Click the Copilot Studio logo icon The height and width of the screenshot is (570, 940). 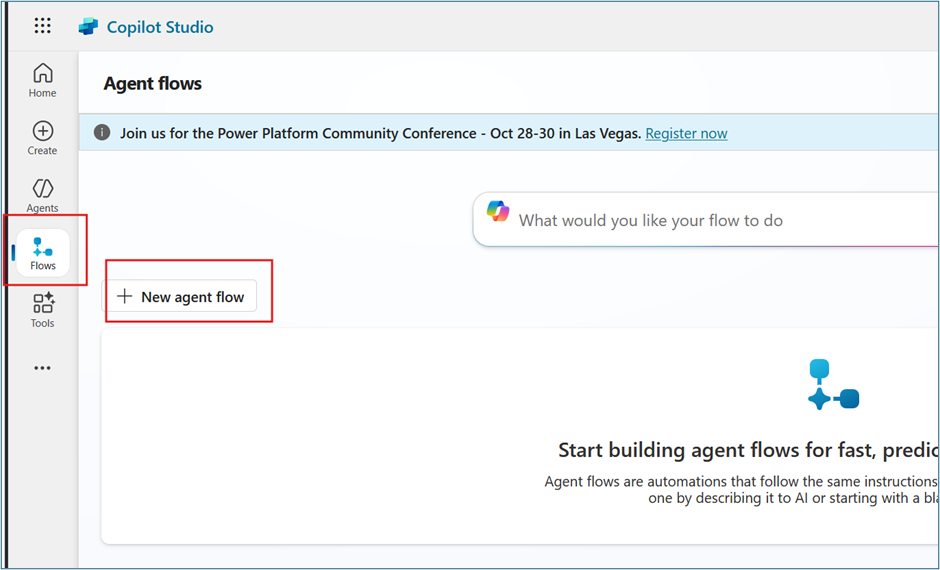(88, 27)
